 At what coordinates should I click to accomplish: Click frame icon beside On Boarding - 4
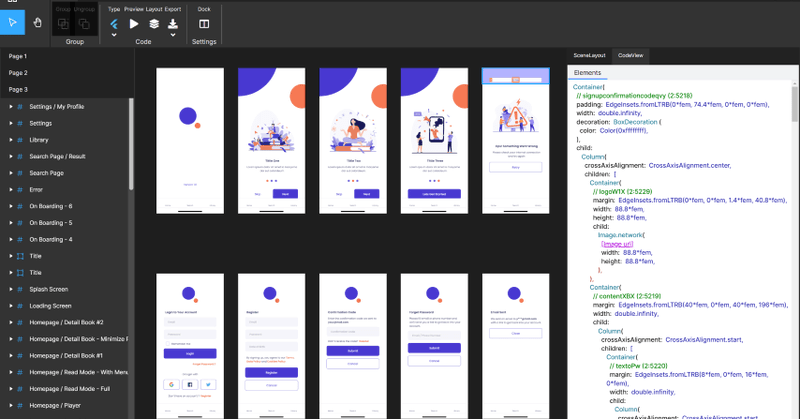pos(20,239)
